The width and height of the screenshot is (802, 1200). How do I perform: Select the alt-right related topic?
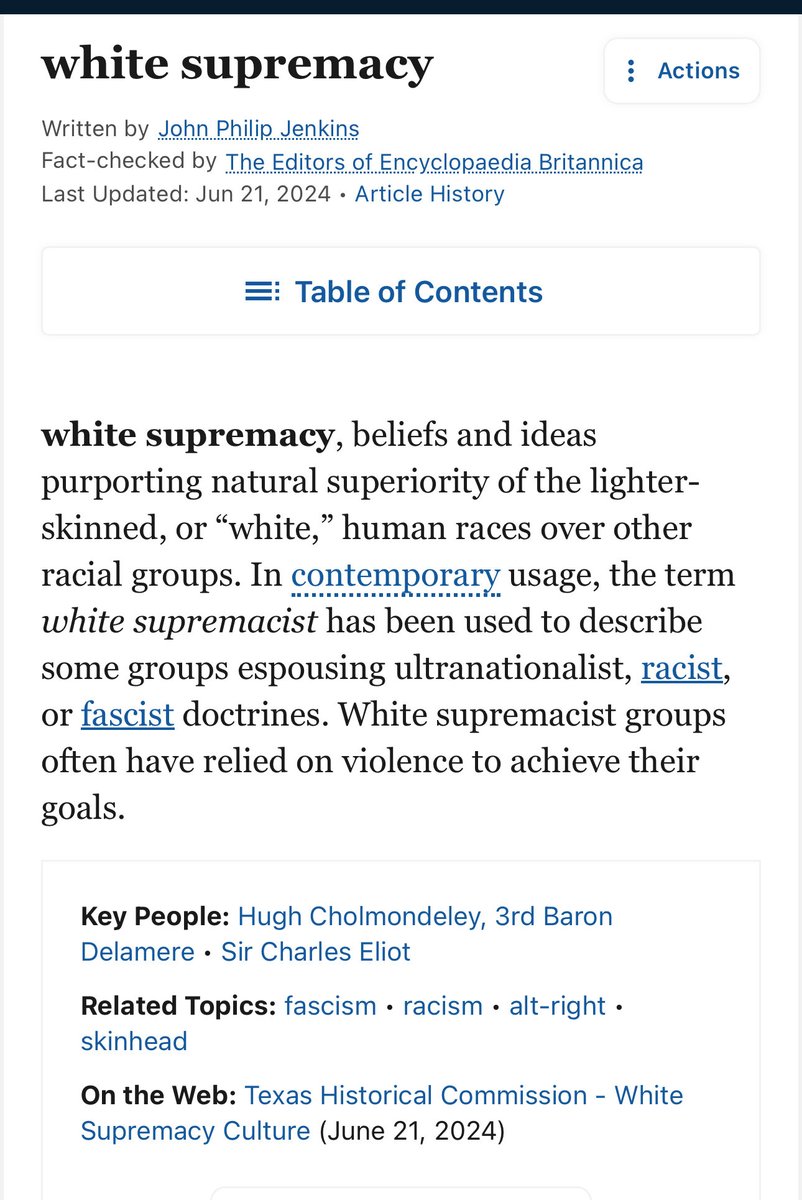point(557,1006)
